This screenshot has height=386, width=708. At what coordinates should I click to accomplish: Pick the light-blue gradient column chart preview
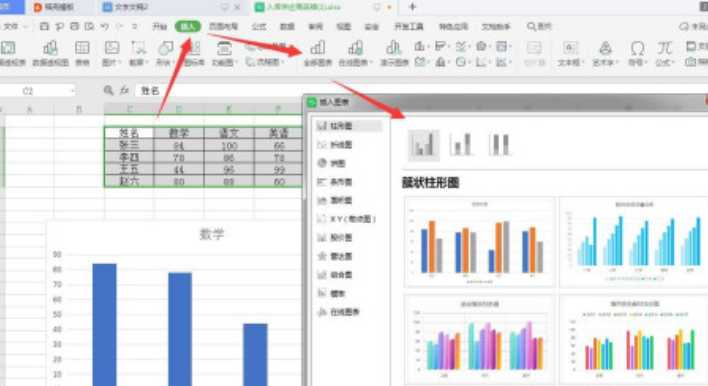(x=634, y=242)
